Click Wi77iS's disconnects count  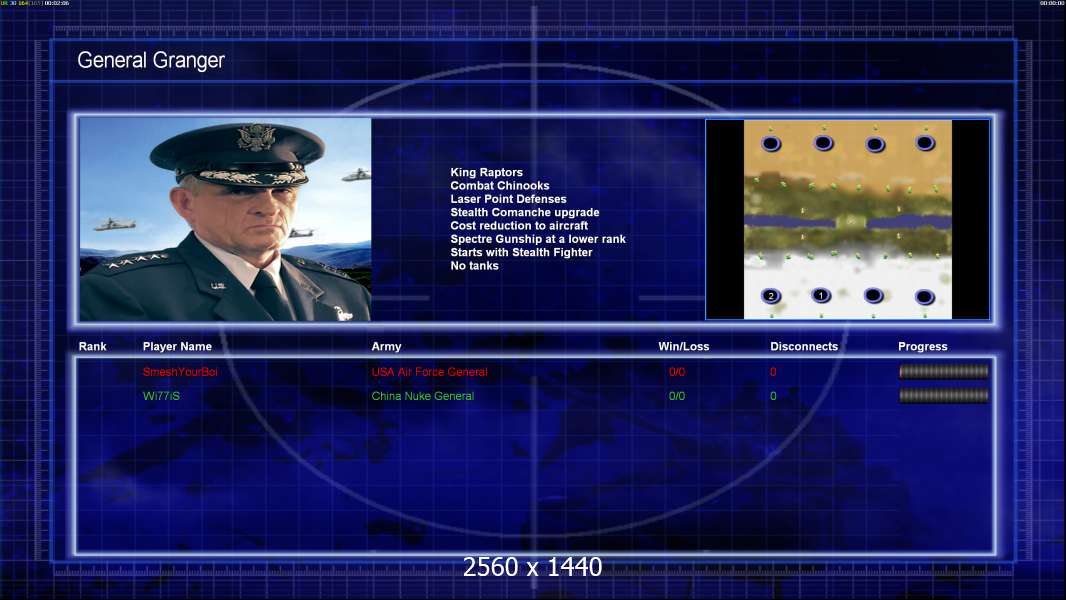773,396
